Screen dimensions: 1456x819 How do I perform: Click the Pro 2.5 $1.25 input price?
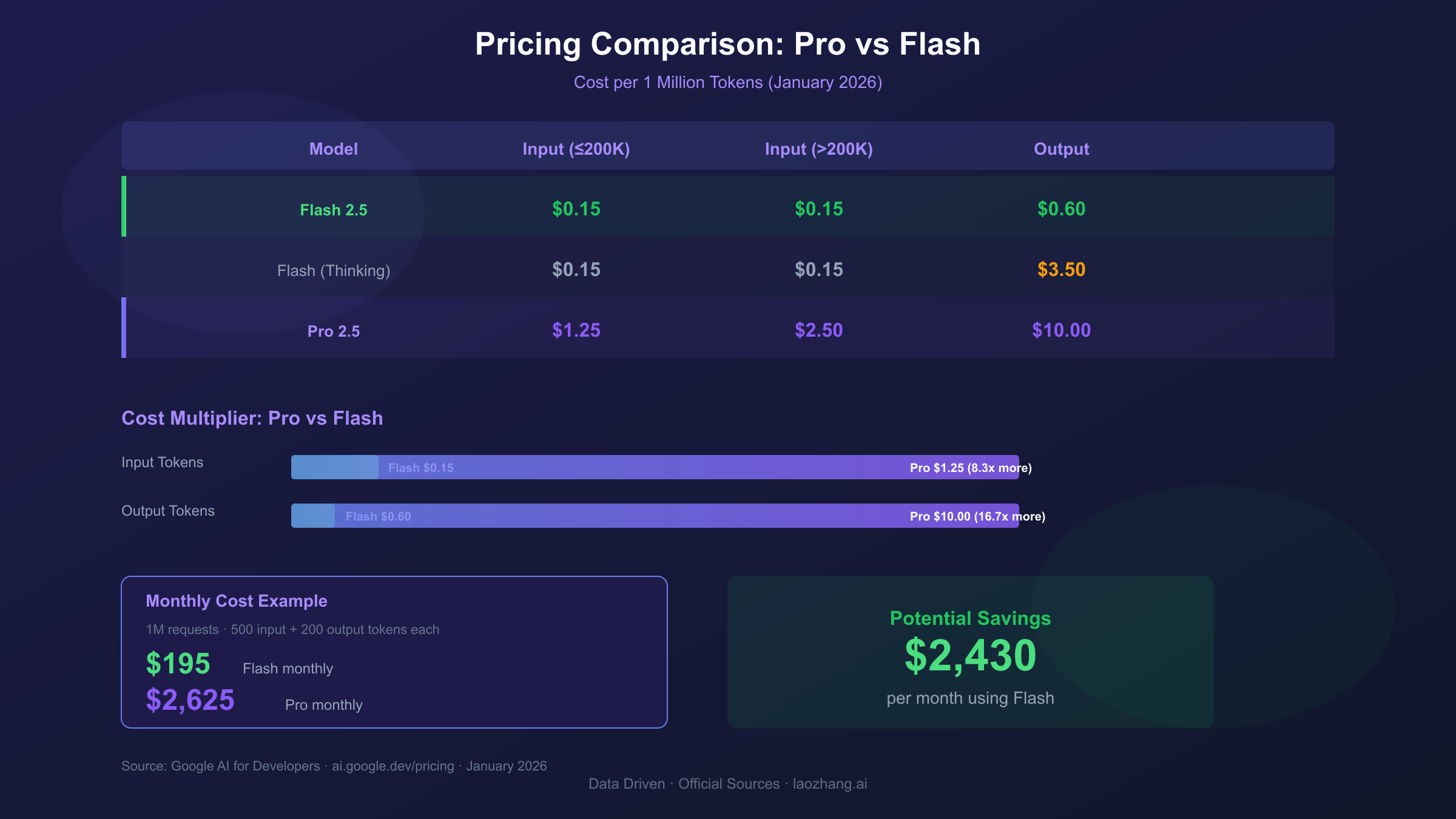pos(576,331)
